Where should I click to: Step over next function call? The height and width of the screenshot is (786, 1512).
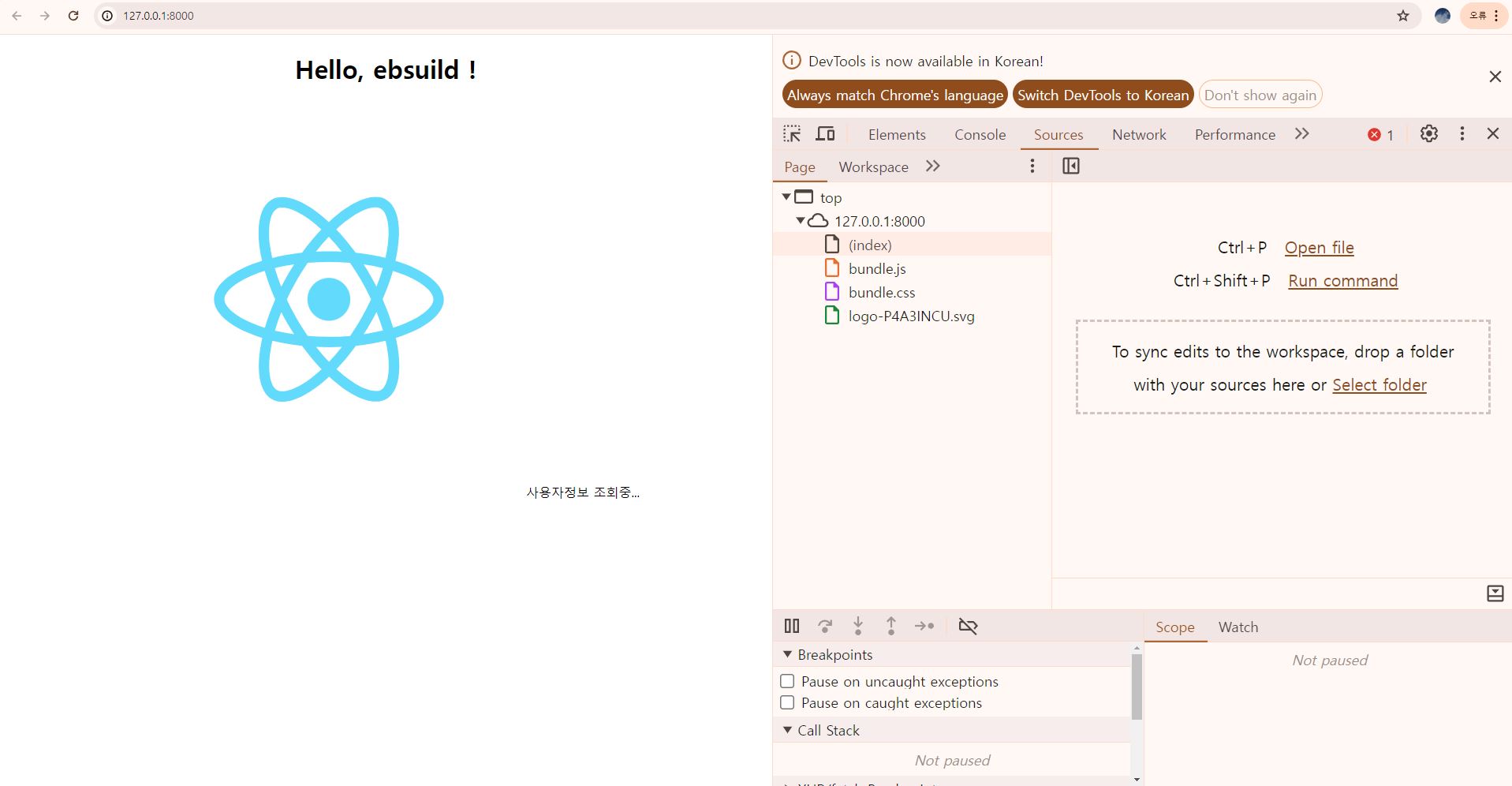click(825, 626)
